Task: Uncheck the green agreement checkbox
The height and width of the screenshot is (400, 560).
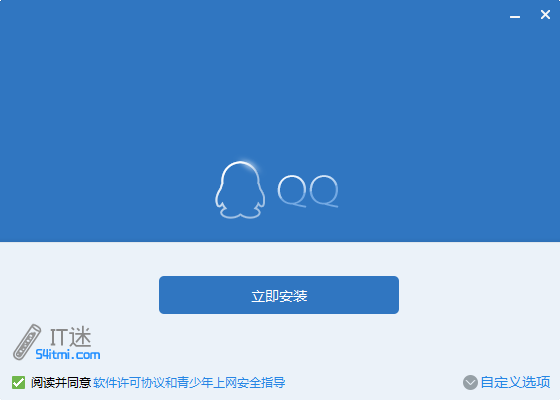Action: coord(18,382)
